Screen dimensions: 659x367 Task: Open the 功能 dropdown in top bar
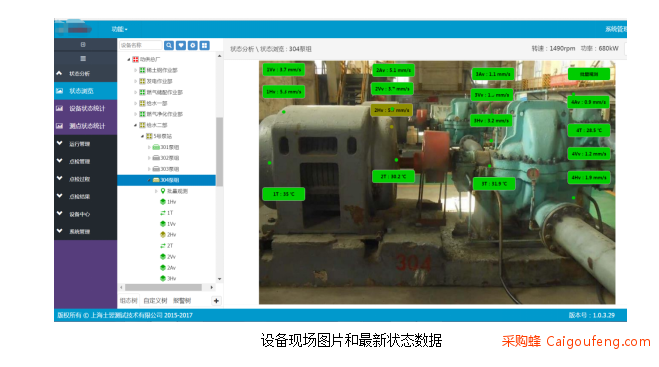[119, 29]
